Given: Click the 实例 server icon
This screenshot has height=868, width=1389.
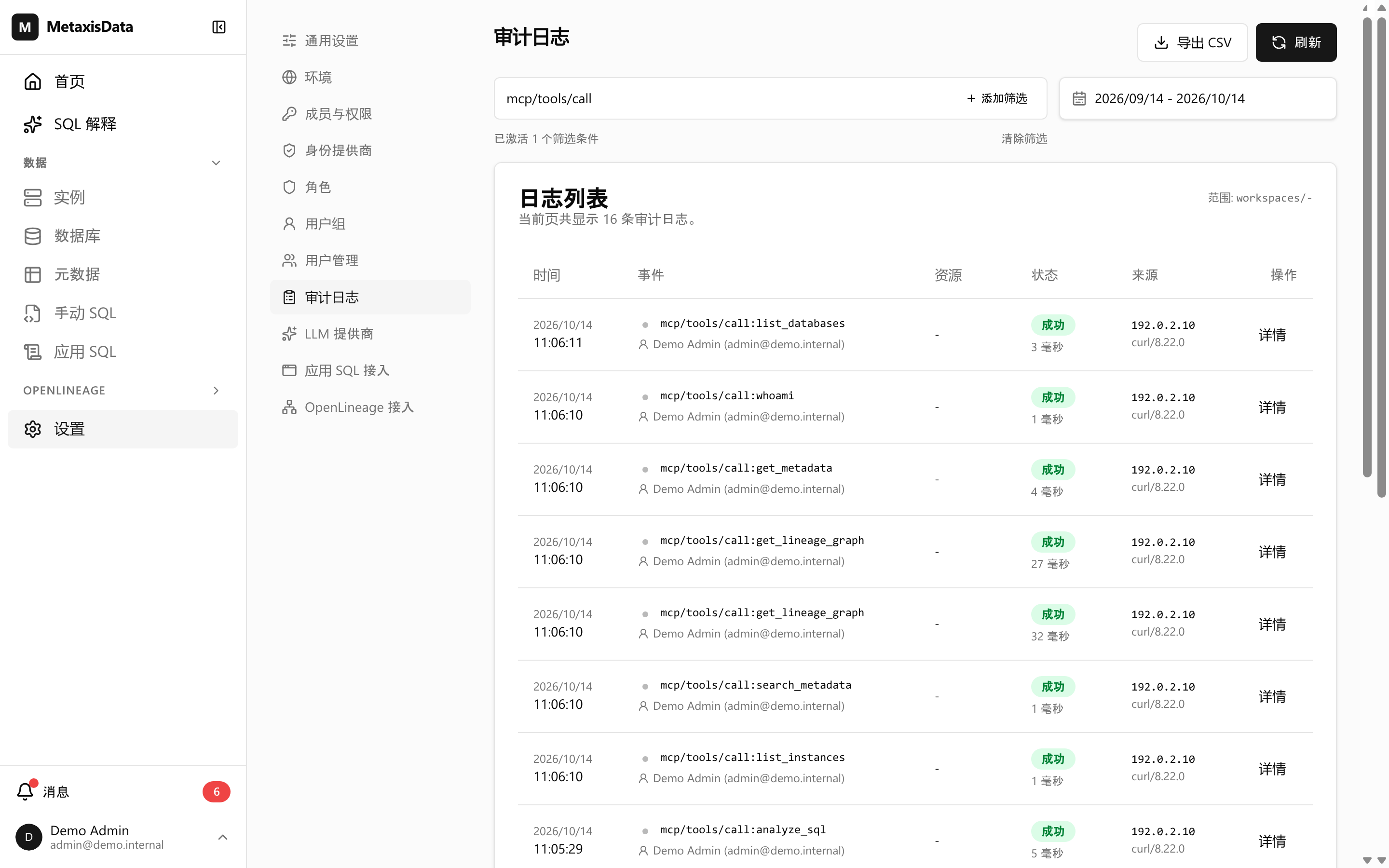Looking at the screenshot, I should [x=33, y=198].
